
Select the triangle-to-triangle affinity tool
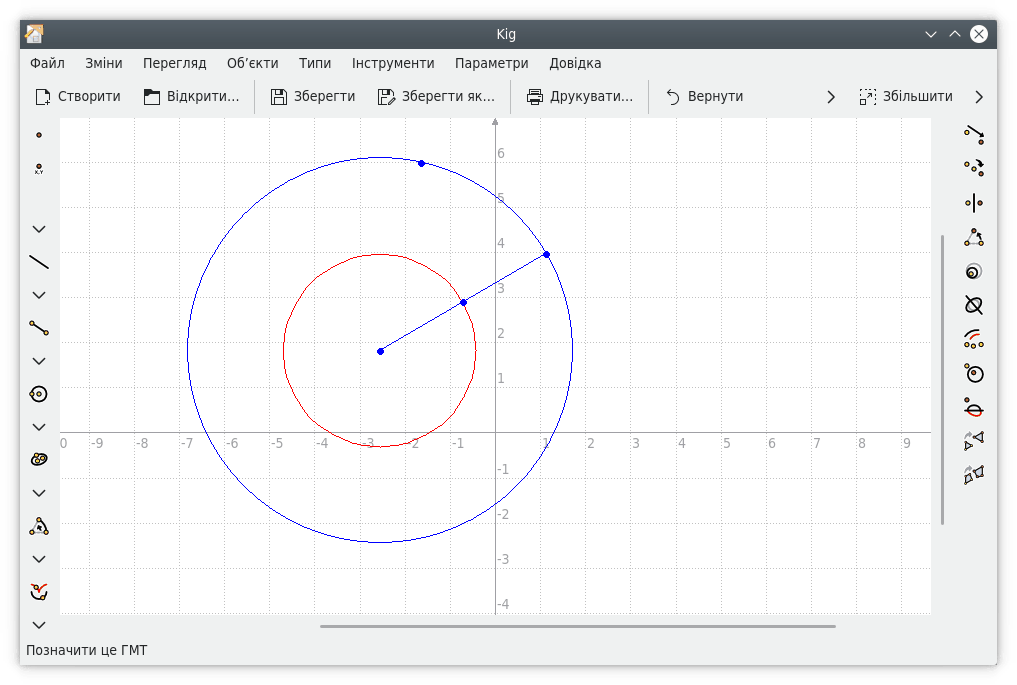(x=974, y=441)
